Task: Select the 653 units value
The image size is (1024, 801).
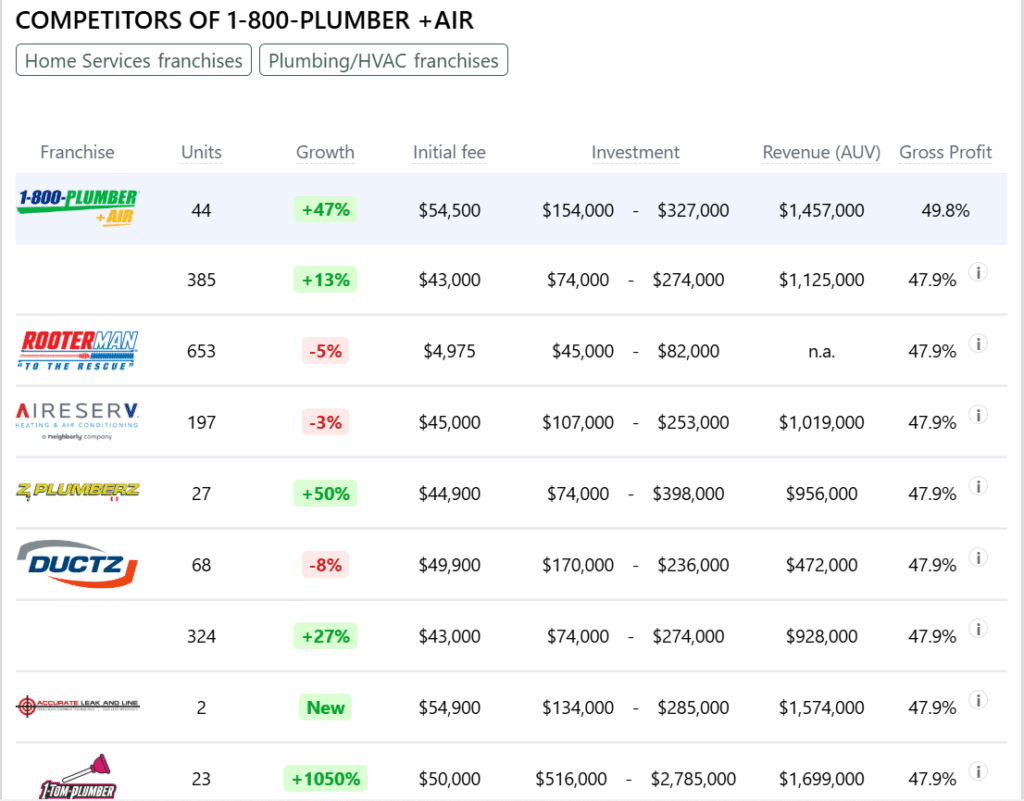Action: [x=201, y=351]
